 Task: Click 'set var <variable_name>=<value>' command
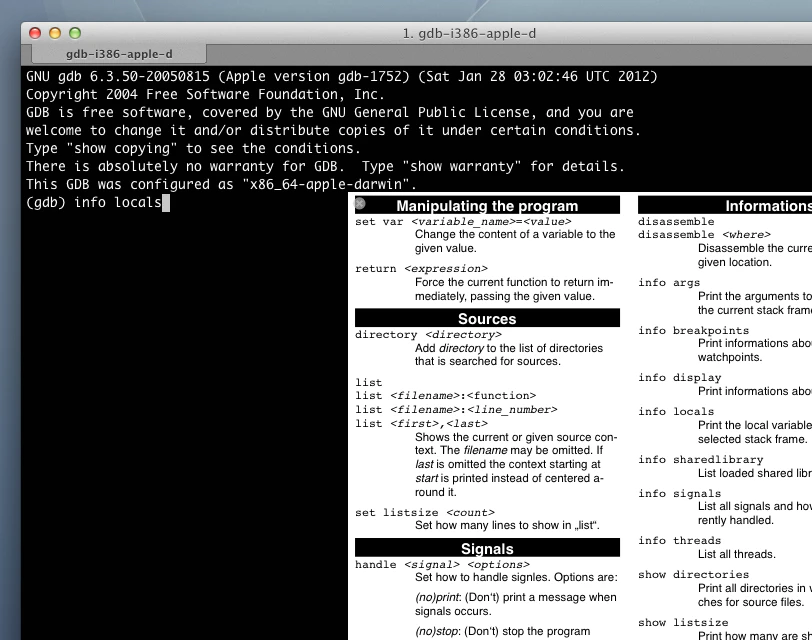[x=463, y=222]
